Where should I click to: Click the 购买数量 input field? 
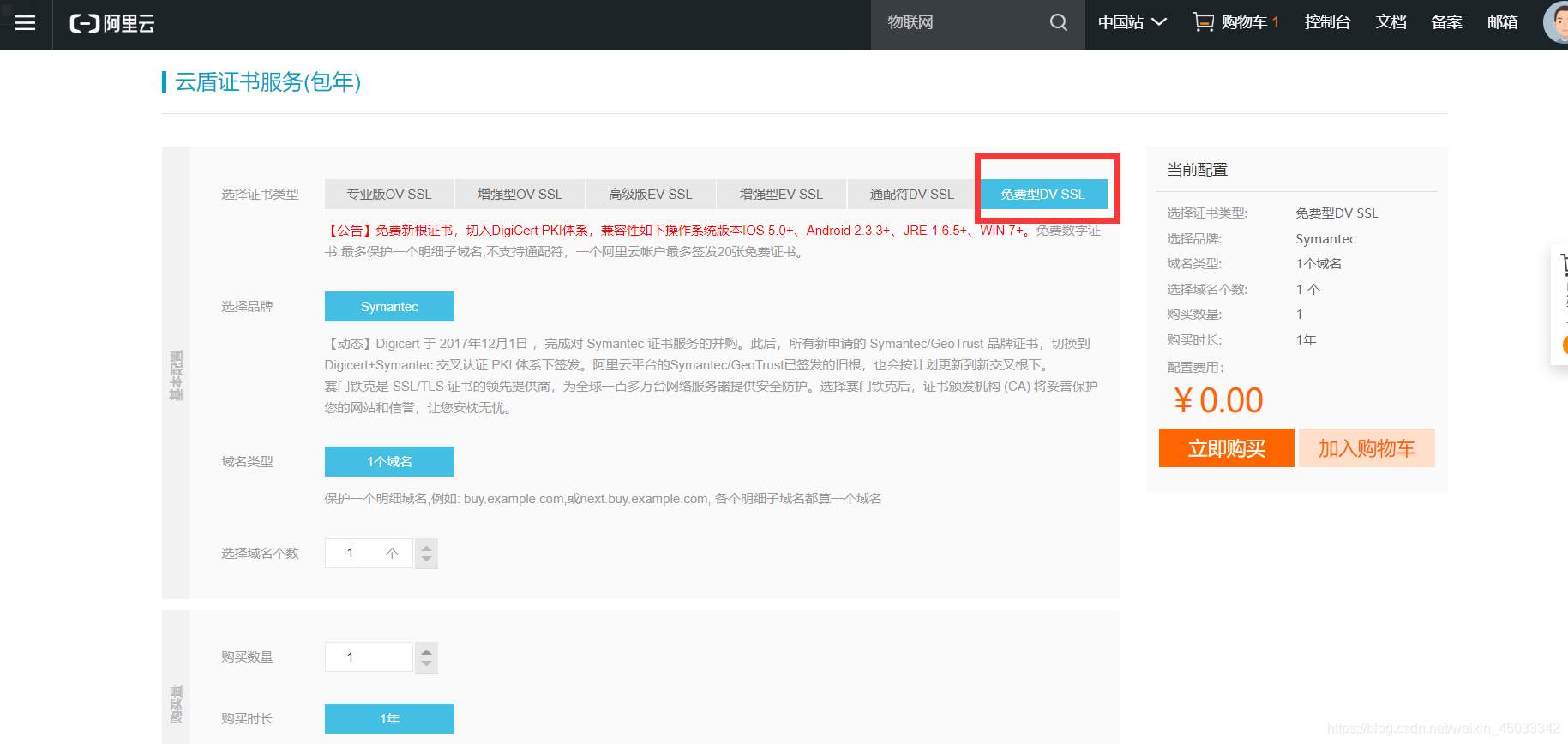369,657
